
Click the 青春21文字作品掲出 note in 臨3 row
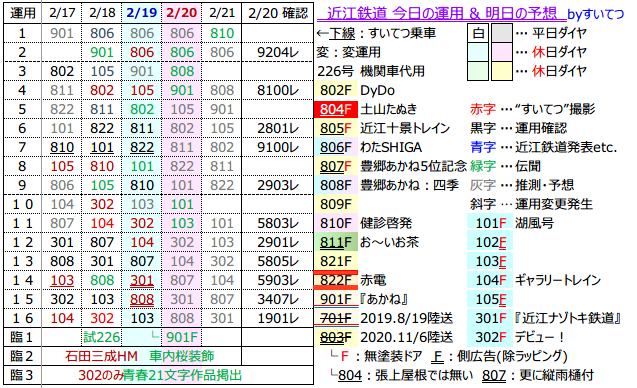click(182, 375)
